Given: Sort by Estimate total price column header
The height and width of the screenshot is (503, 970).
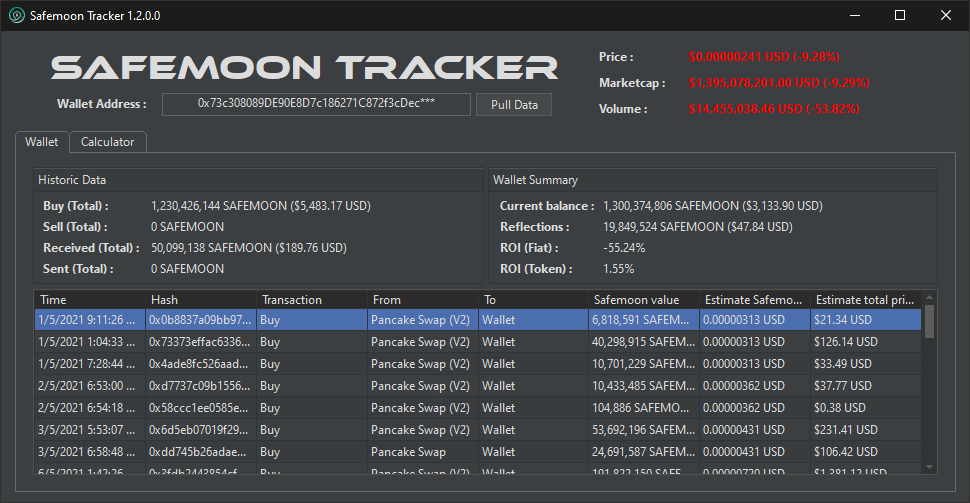Looking at the screenshot, I should 866,299.
